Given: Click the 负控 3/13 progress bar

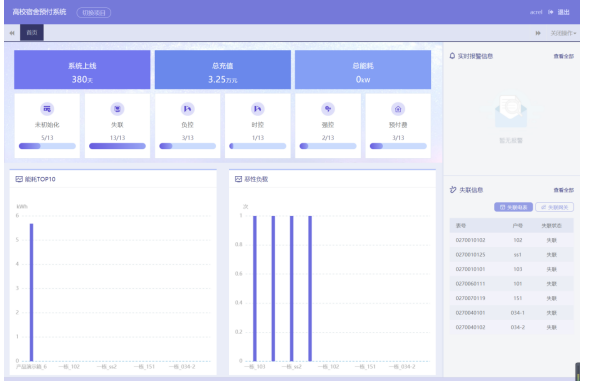Looking at the screenshot, I should click(x=187, y=146).
